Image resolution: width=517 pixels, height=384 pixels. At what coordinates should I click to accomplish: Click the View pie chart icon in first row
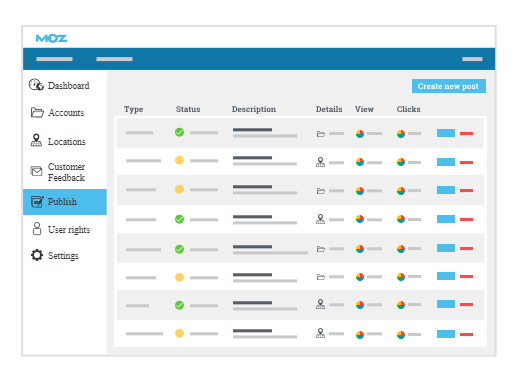pos(360,134)
